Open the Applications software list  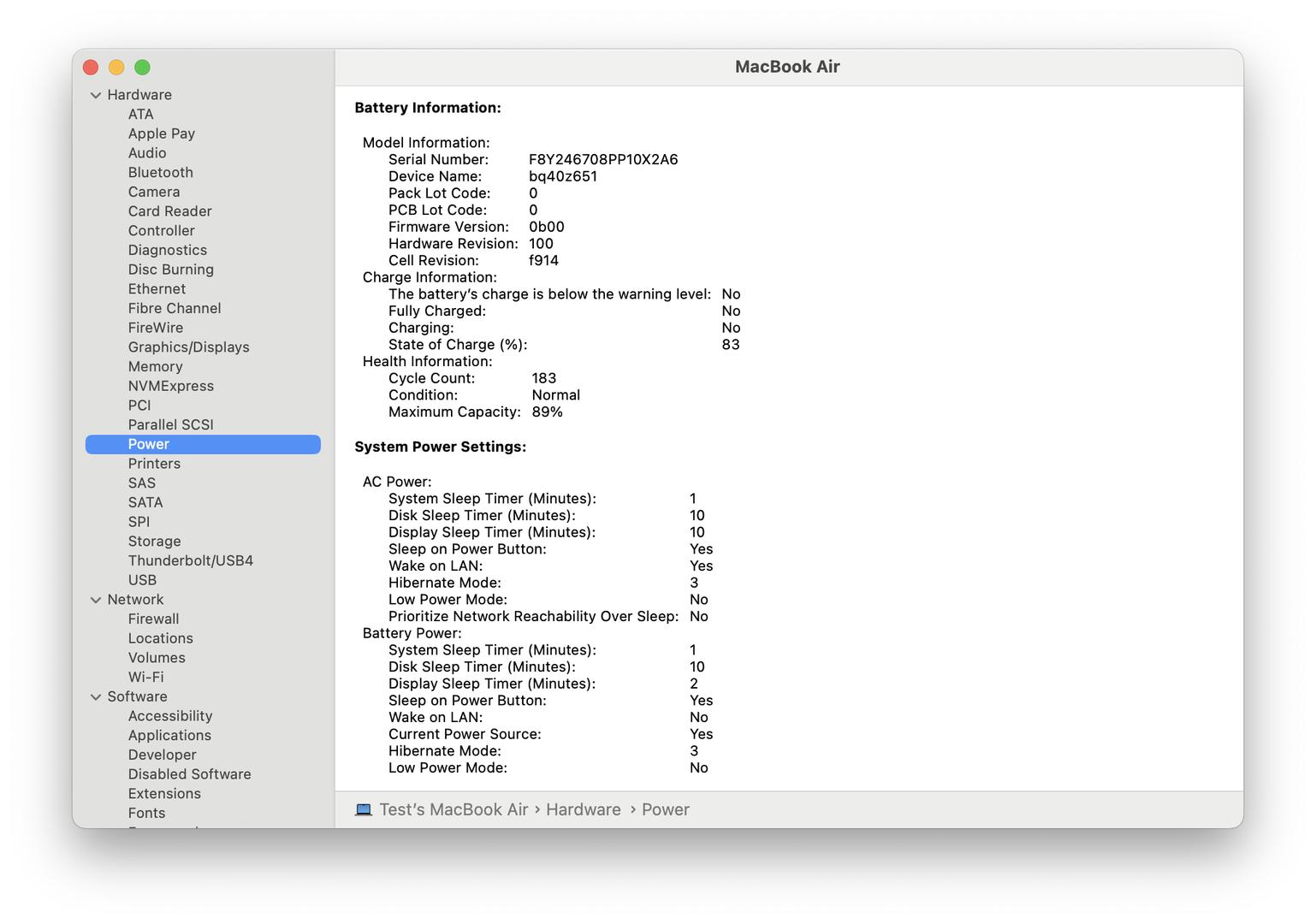click(x=169, y=736)
